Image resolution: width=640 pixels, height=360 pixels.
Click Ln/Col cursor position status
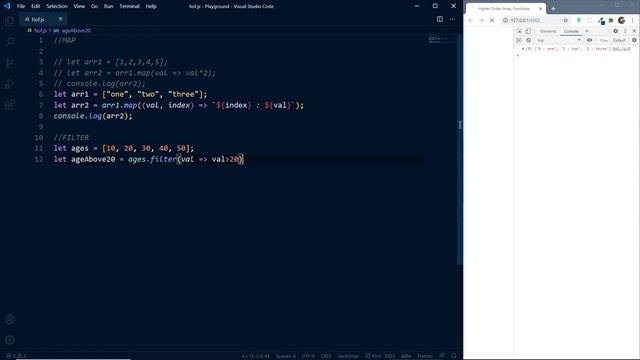coord(256,356)
